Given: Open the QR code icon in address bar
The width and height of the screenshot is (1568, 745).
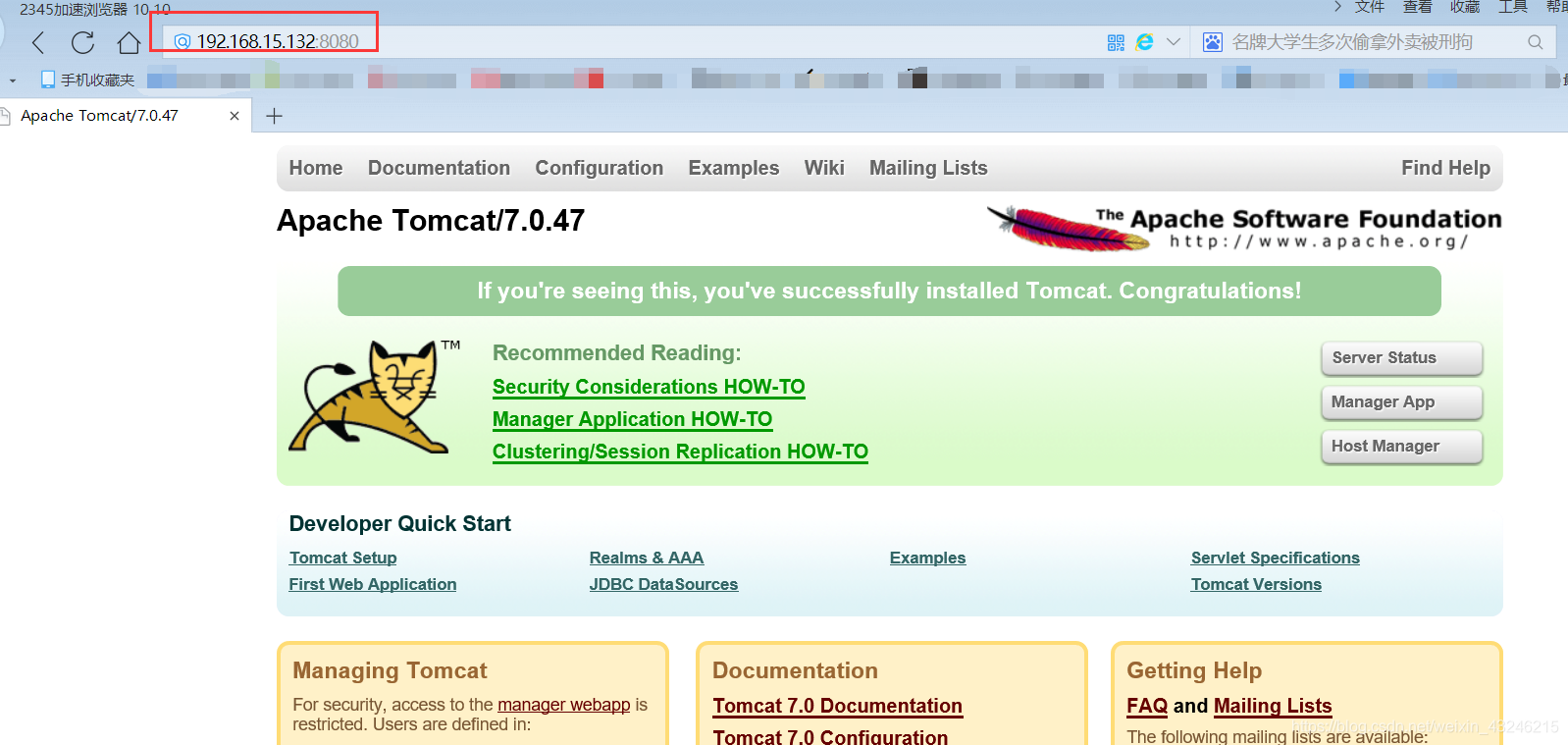Looking at the screenshot, I should point(1116,42).
